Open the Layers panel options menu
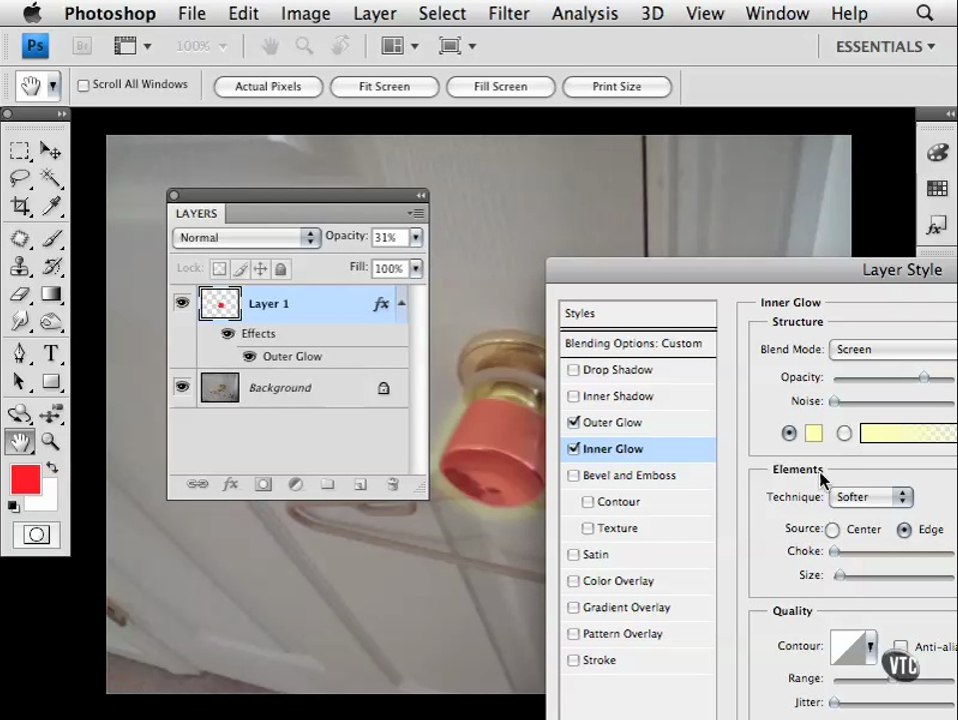Viewport: 958px width, 720px height. (416, 213)
